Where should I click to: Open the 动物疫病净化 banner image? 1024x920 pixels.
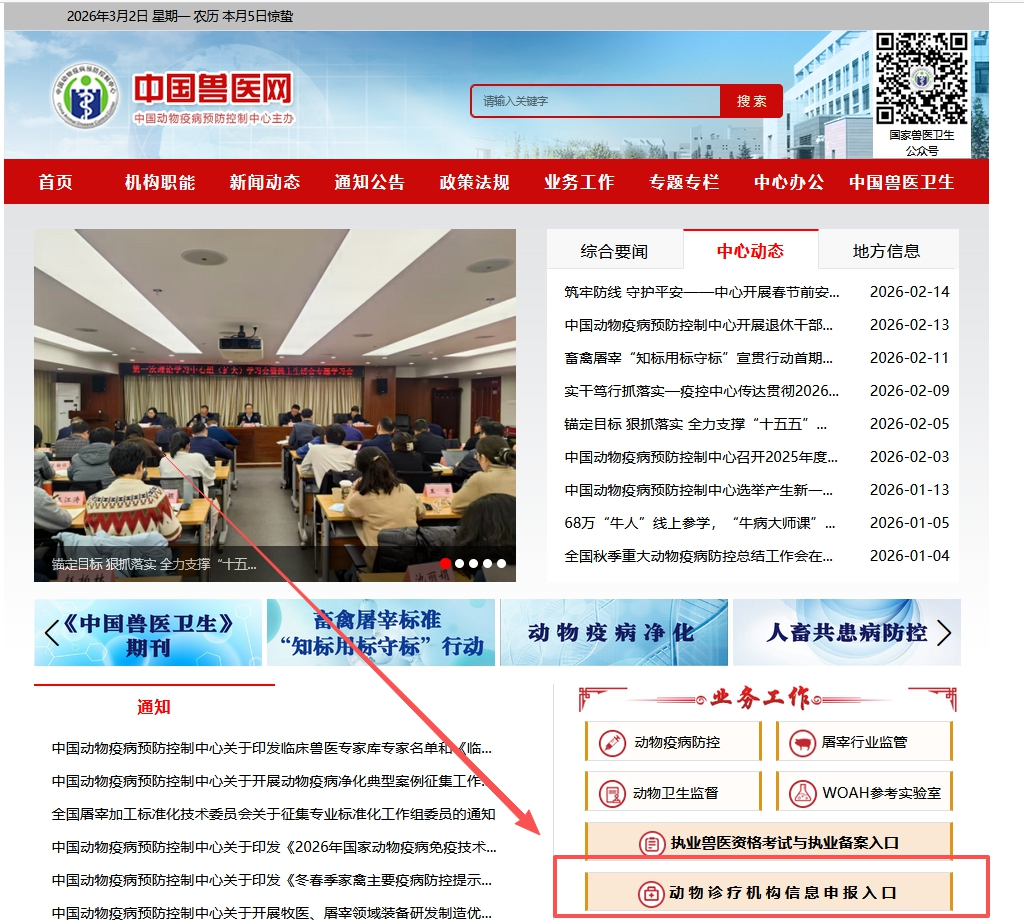pos(610,633)
